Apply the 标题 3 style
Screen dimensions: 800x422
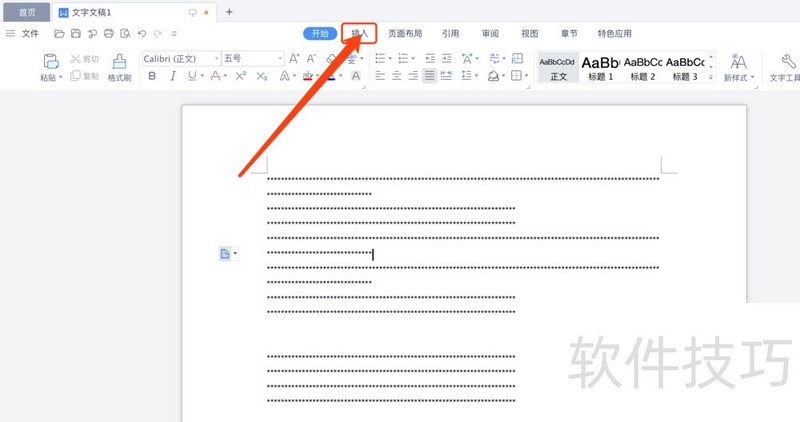[x=685, y=68]
